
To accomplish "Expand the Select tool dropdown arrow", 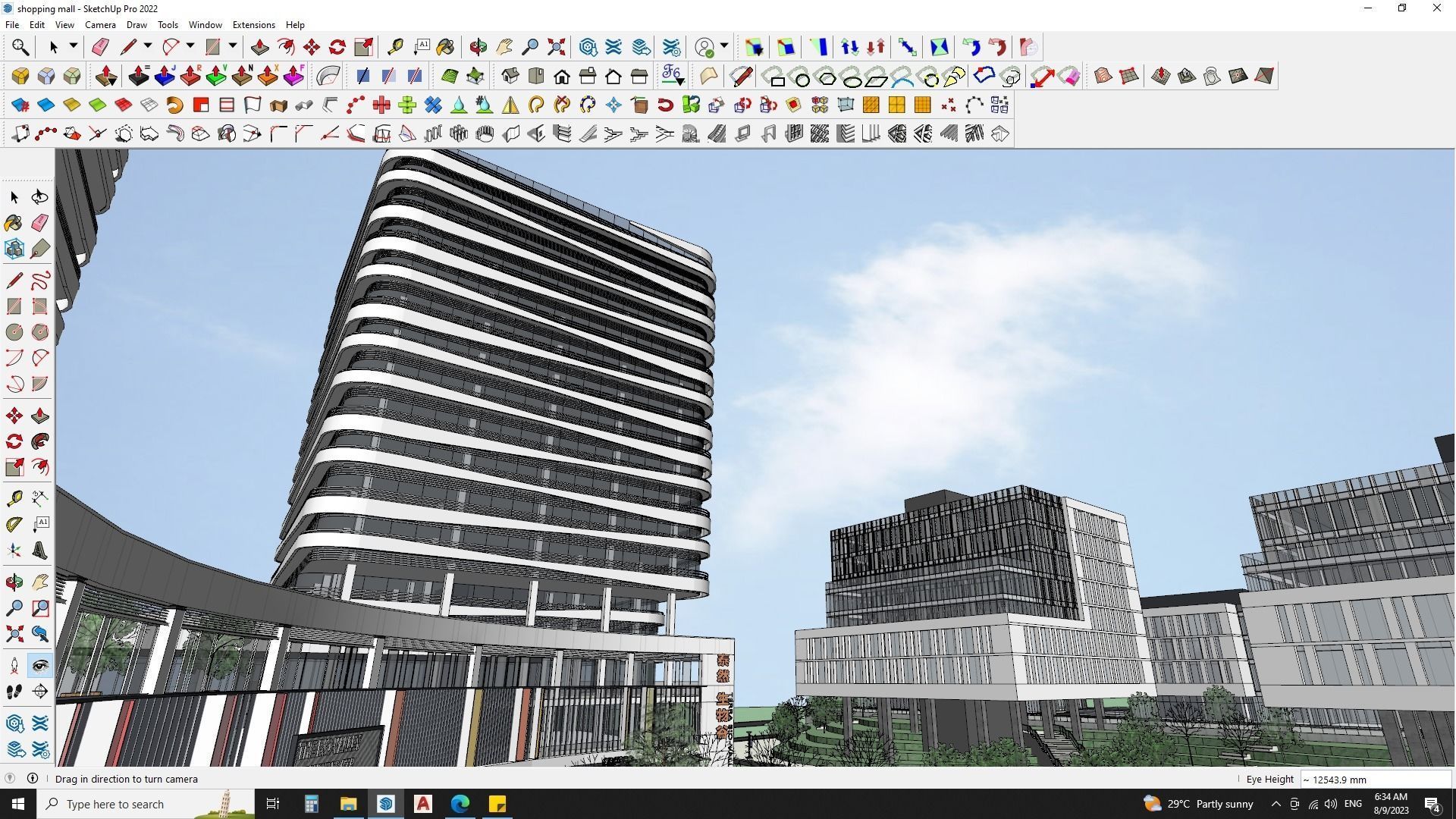I will [x=74, y=46].
